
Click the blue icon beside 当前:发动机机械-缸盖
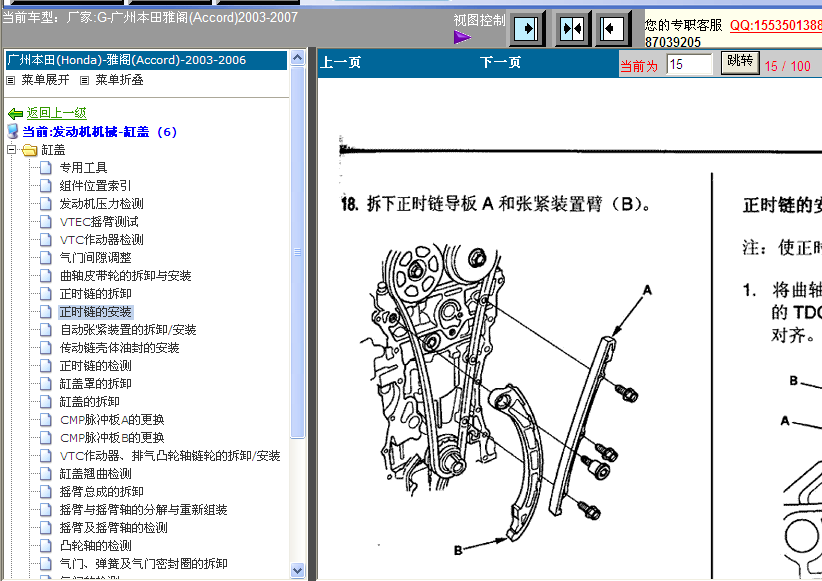tap(13, 132)
